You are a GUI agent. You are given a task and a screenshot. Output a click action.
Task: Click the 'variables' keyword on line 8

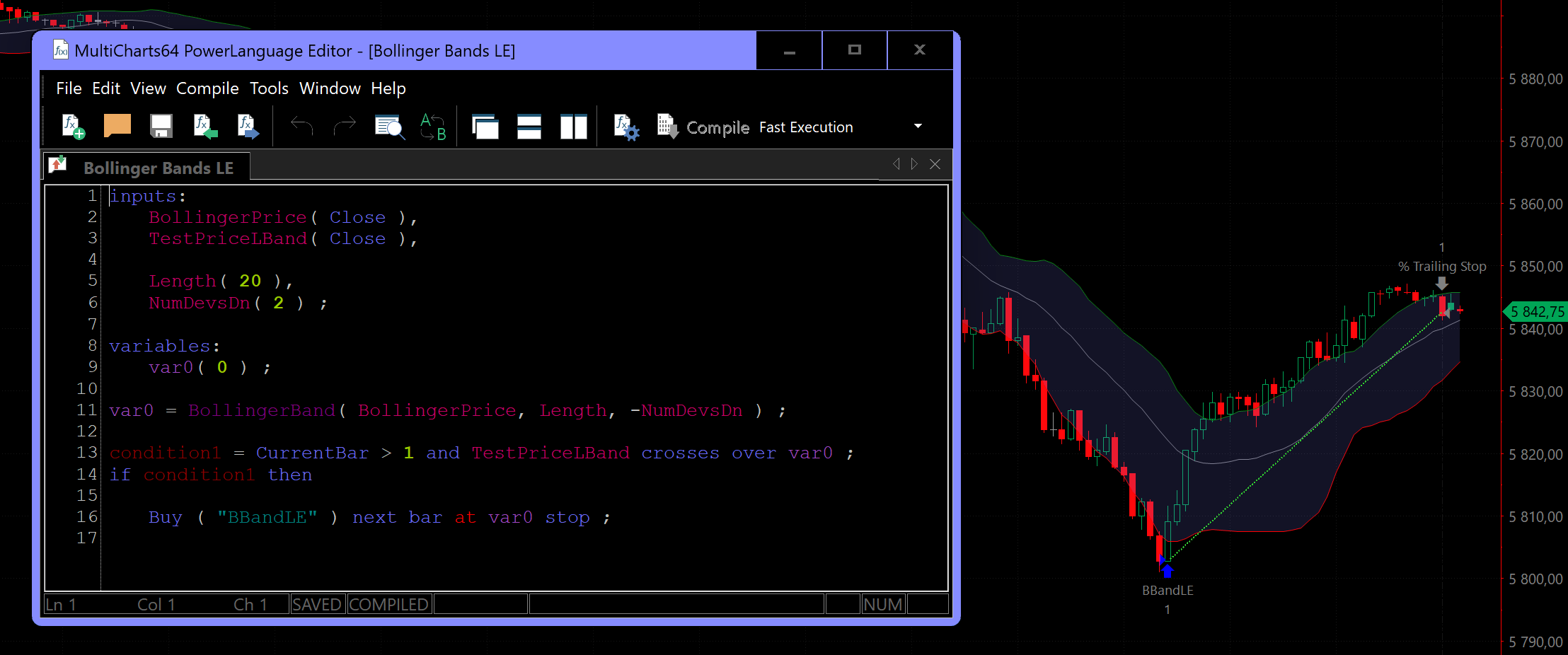(160, 346)
